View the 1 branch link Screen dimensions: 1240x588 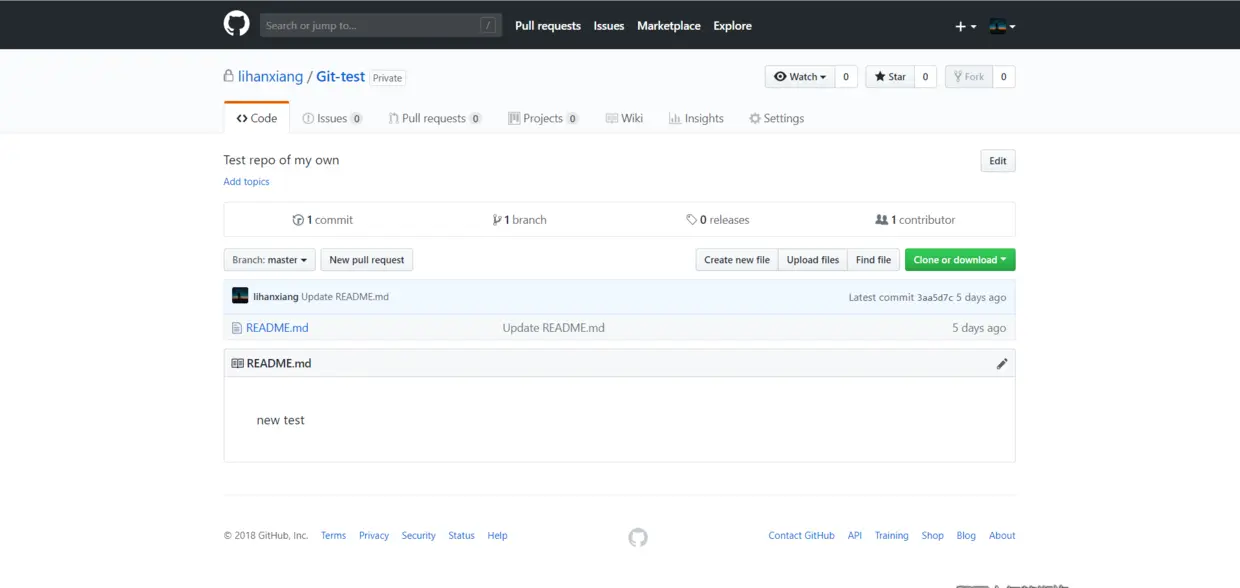pos(520,220)
